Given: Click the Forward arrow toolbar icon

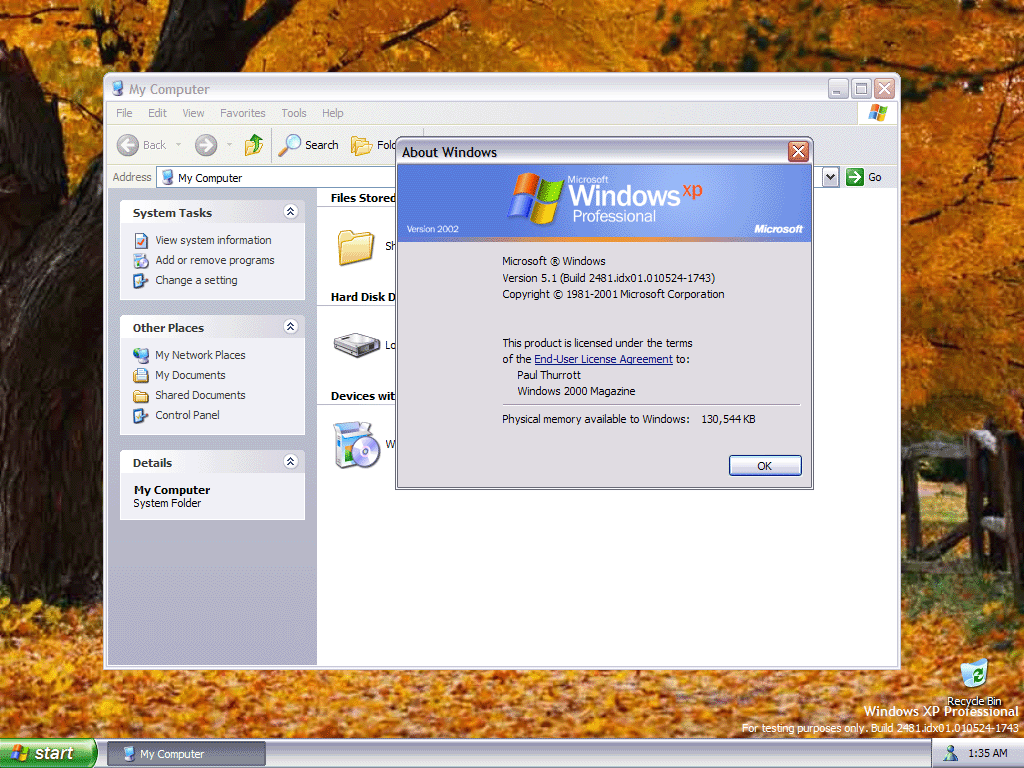Looking at the screenshot, I should tap(206, 145).
